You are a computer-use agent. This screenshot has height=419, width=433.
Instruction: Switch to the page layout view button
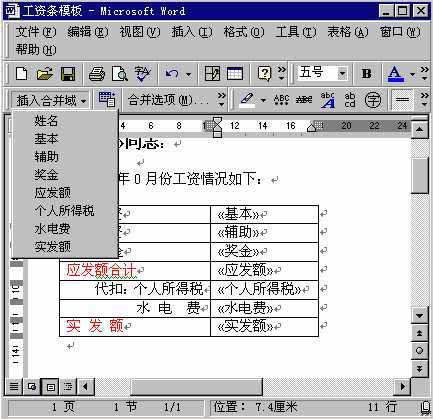tap(50, 387)
